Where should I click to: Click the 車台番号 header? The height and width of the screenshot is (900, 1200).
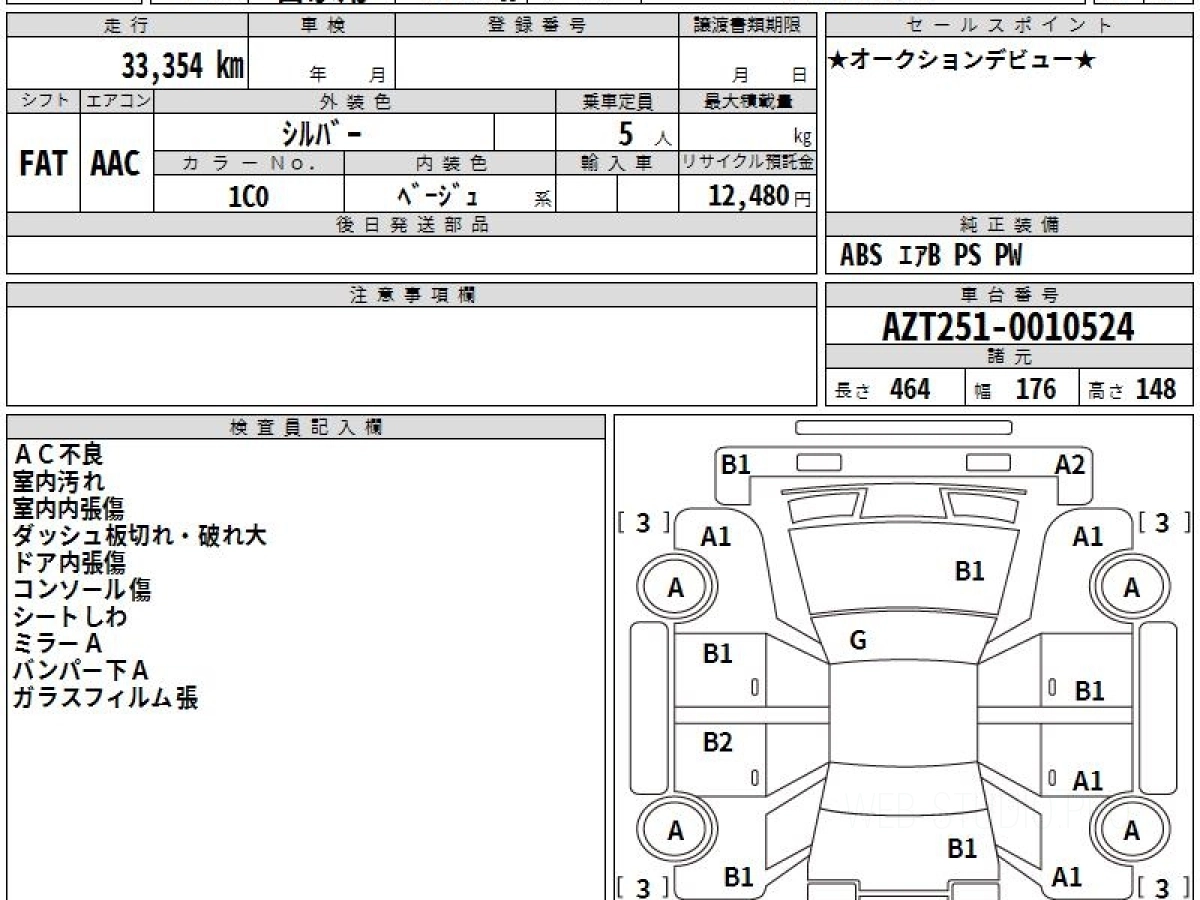(x=1010, y=295)
